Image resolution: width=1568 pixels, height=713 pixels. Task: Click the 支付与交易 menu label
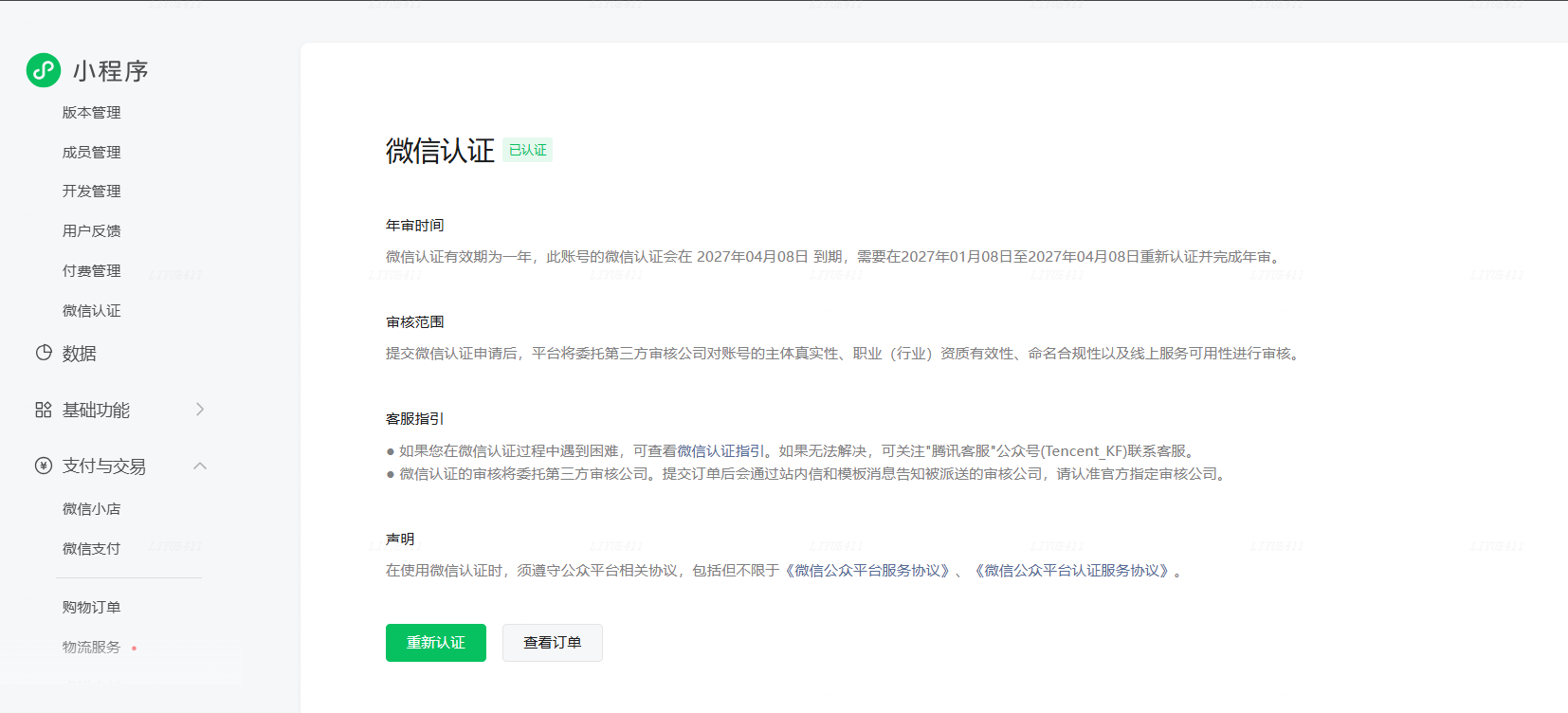(x=104, y=466)
